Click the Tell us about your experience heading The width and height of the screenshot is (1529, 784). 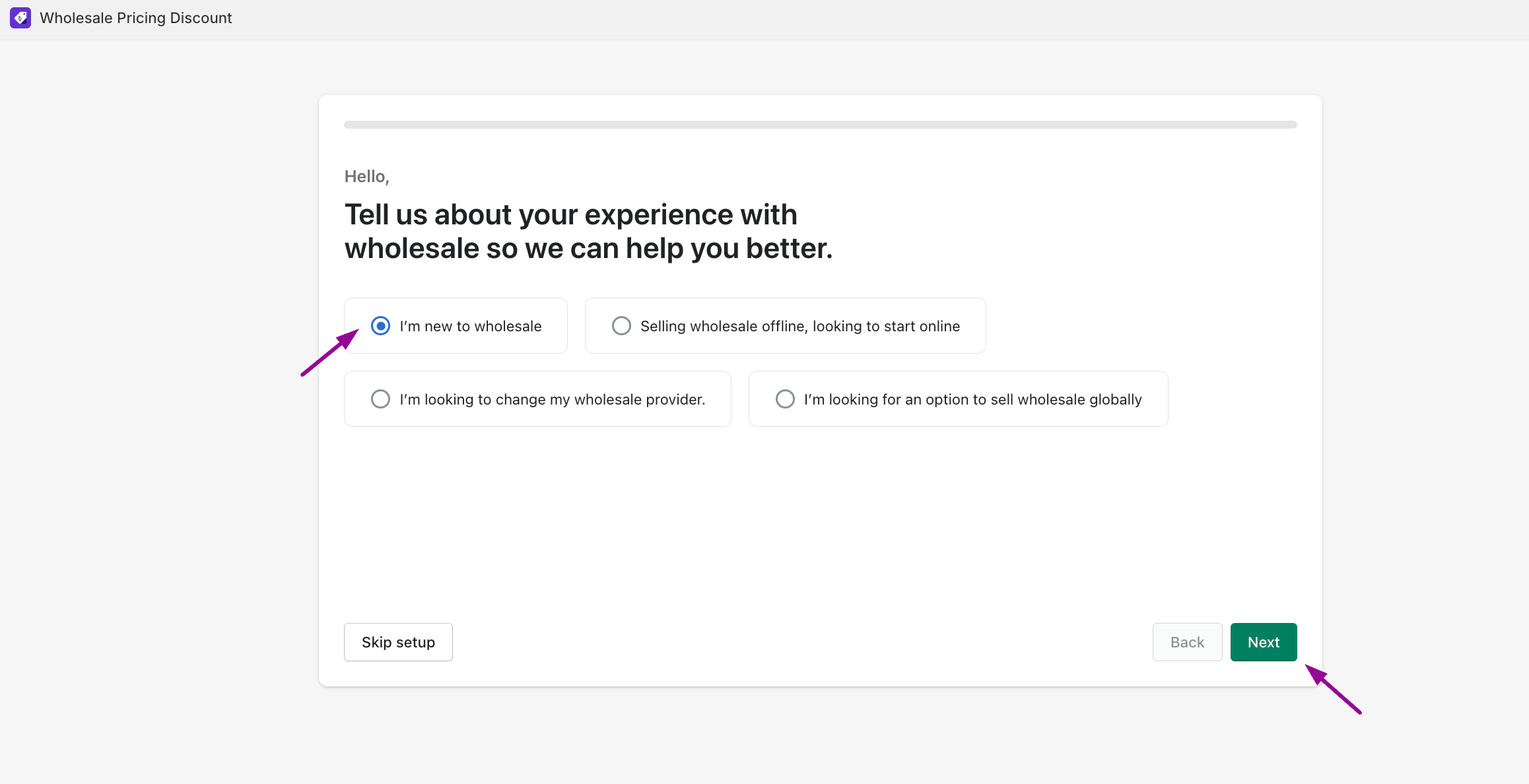pos(588,232)
